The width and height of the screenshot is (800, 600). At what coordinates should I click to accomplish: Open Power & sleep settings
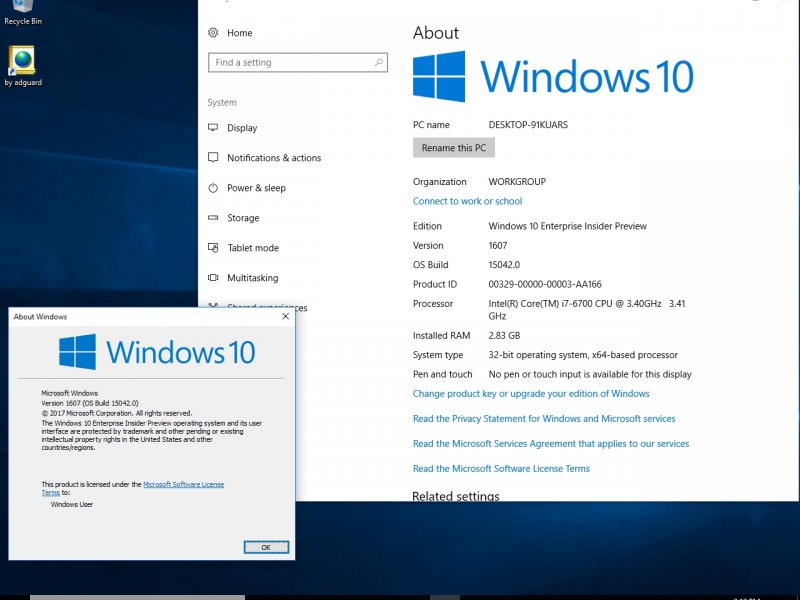256,188
